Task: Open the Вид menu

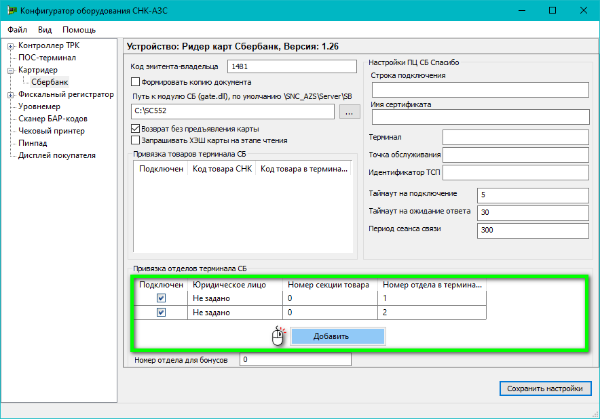Action: click(45, 30)
